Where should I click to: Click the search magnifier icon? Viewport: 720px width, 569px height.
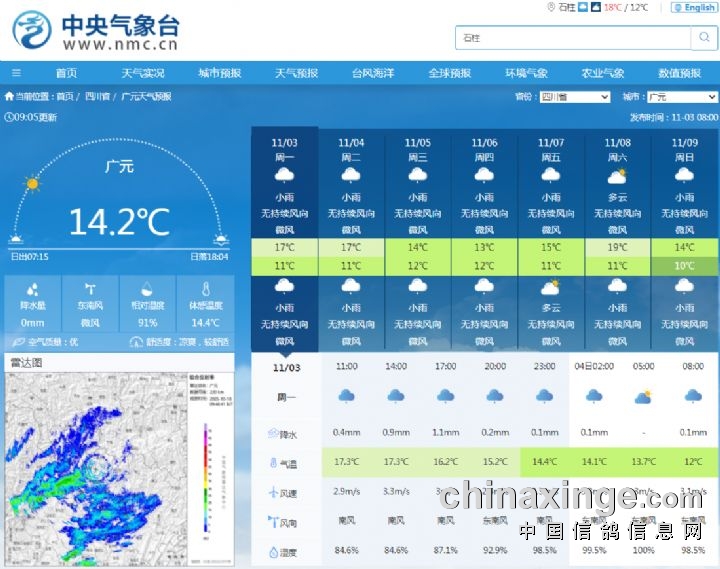704,38
